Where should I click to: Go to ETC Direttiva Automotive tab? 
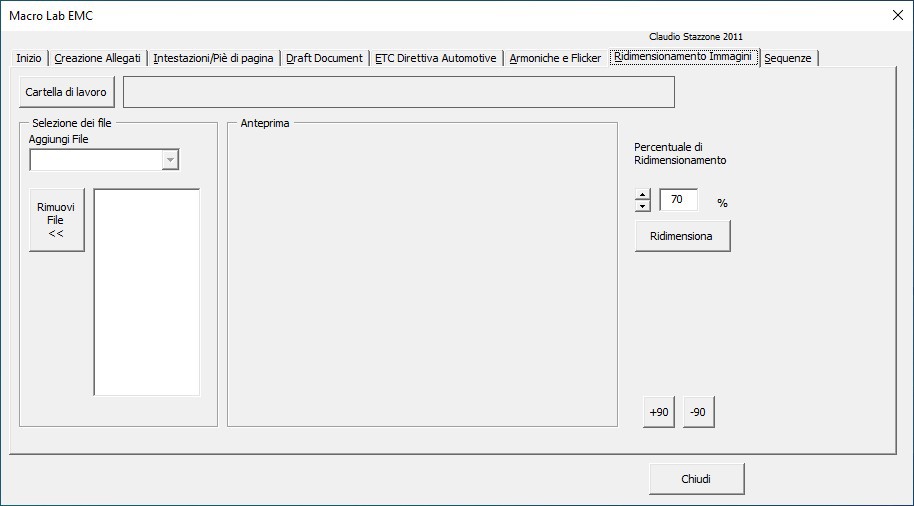point(435,58)
